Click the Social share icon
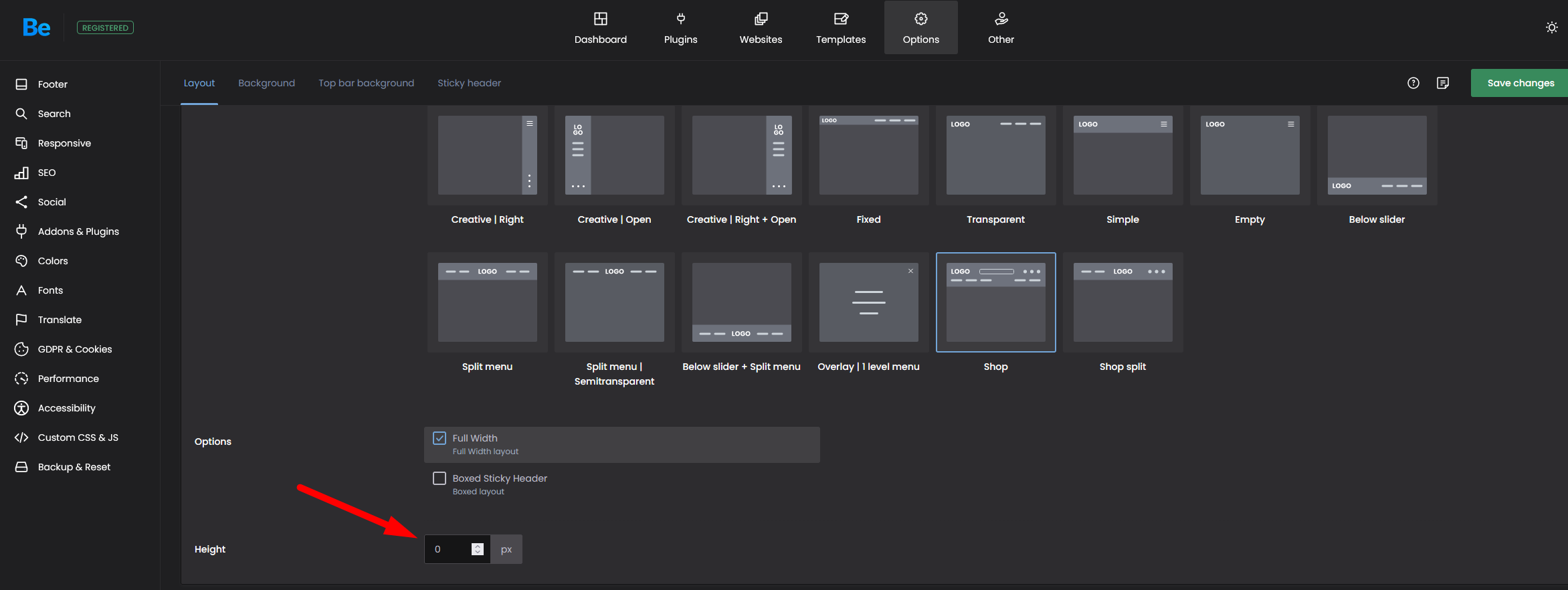 21,202
